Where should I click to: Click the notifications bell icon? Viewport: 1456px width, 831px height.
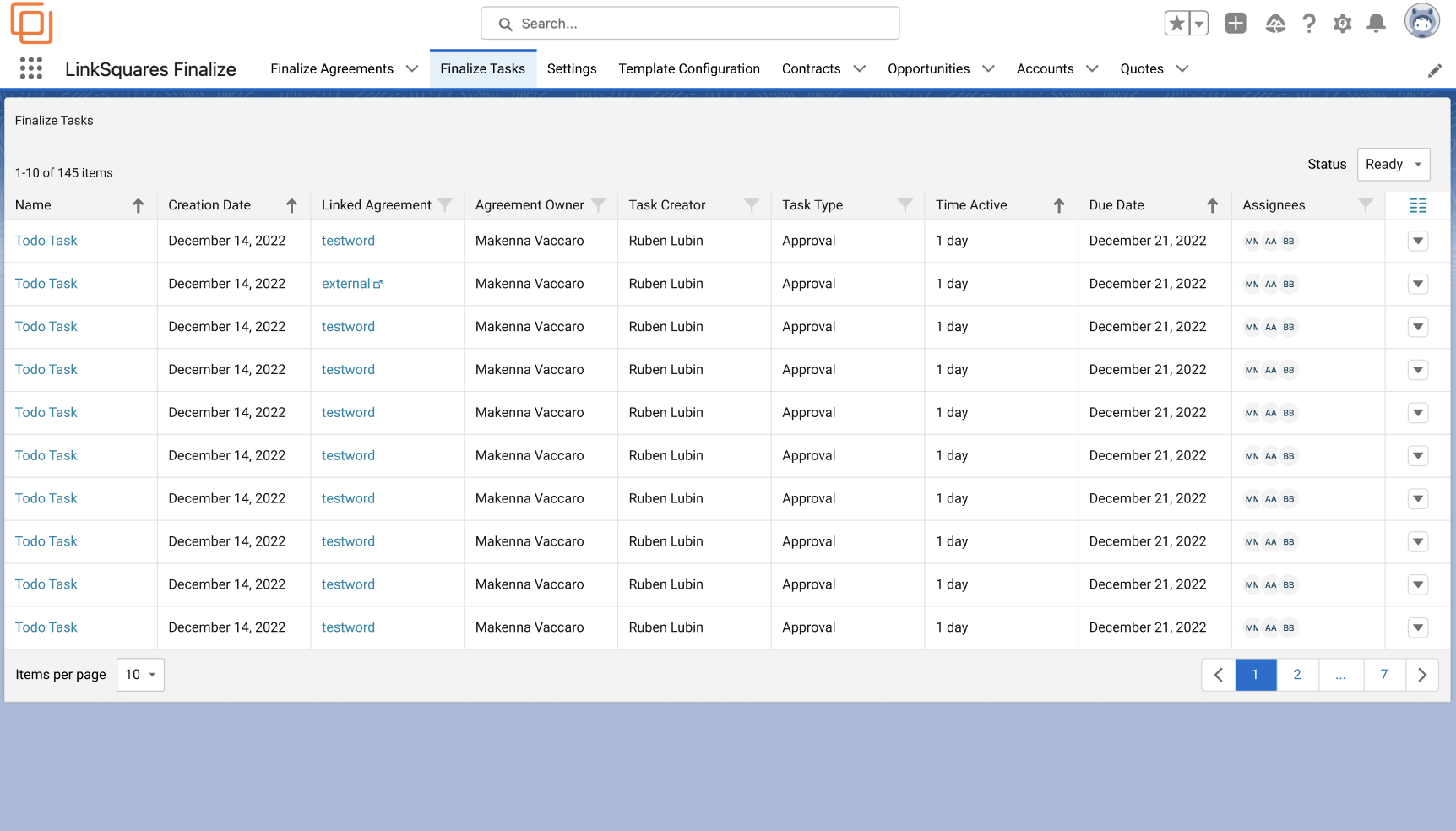tap(1376, 24)
